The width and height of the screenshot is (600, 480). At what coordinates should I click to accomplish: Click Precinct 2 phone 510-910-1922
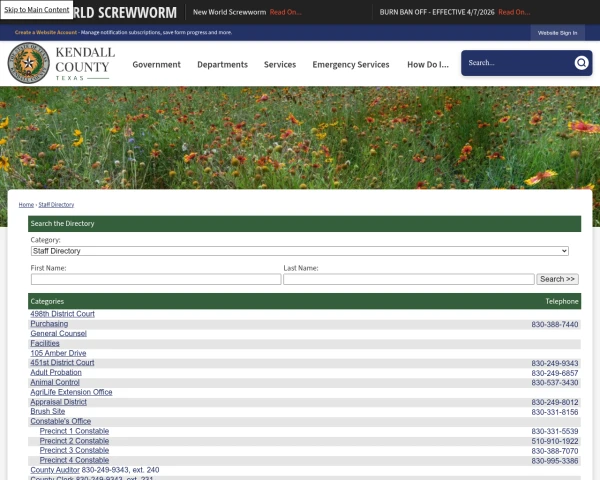point(554,441)
